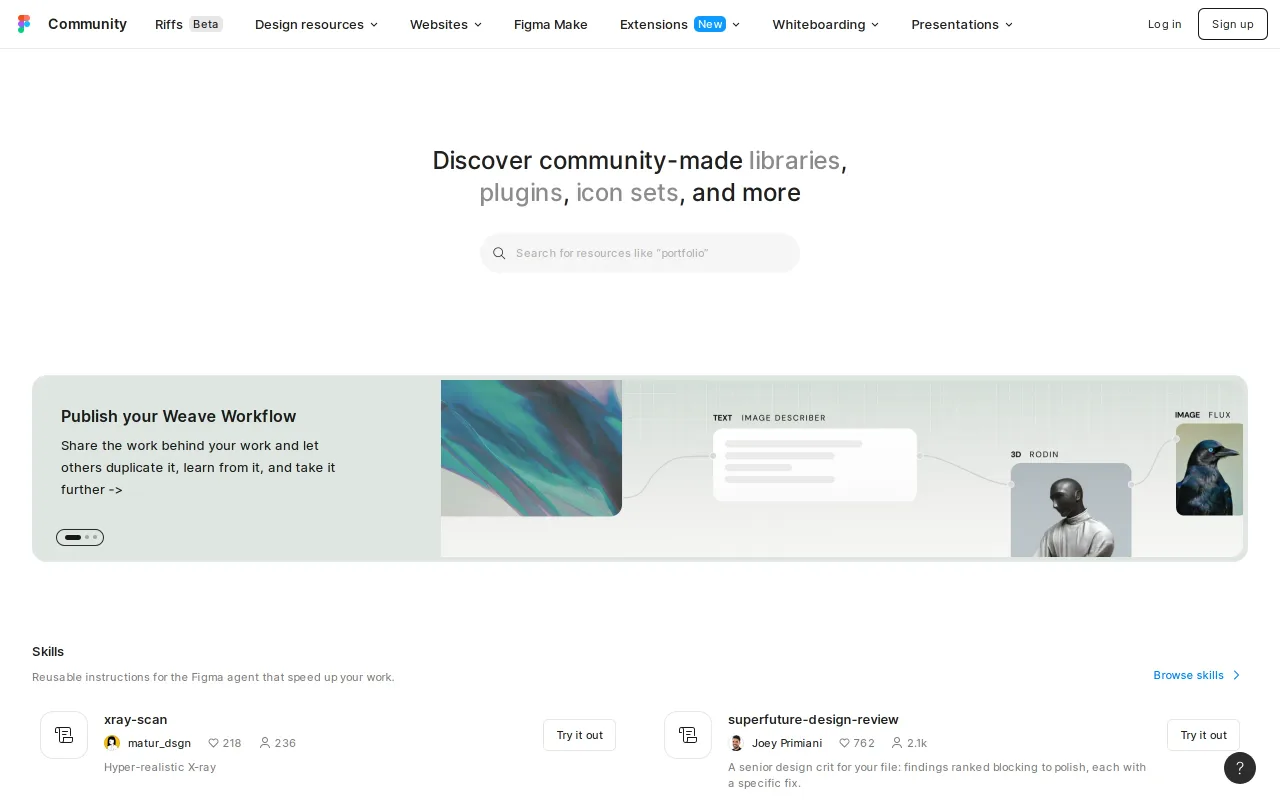The height and width of the screenshot is (800, 1280).
Task: Open the help question mark button
Action: click(x=1240, y=768)
